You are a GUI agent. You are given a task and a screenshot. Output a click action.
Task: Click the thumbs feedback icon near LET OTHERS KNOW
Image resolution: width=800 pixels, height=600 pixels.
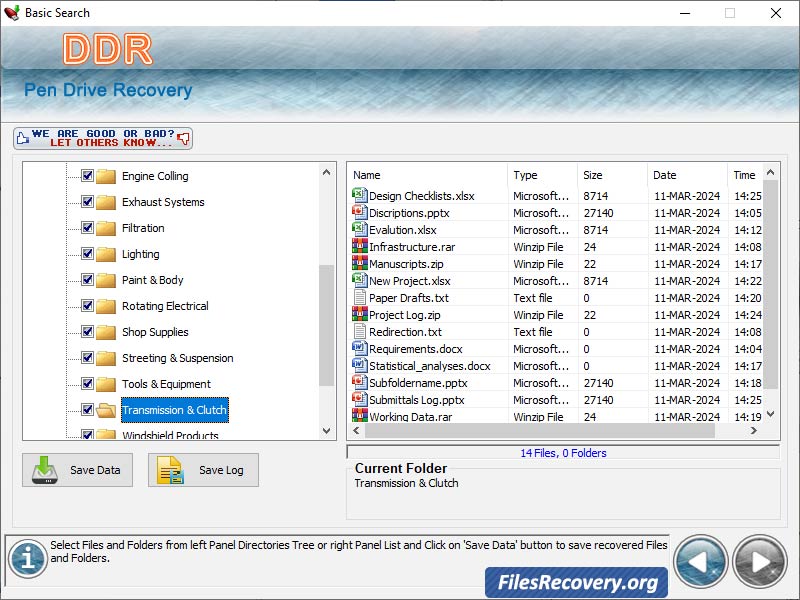coord(184,139)
